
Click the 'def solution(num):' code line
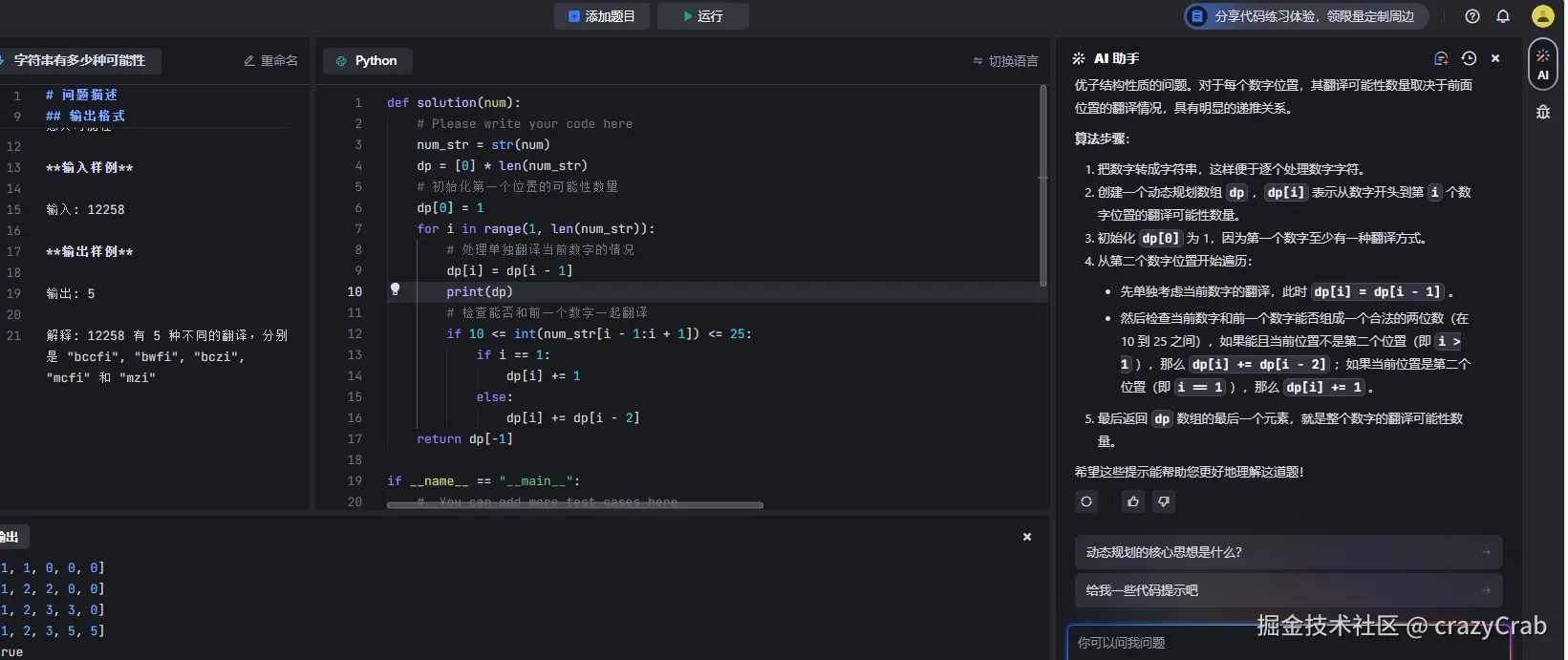[x=454, y=102]
